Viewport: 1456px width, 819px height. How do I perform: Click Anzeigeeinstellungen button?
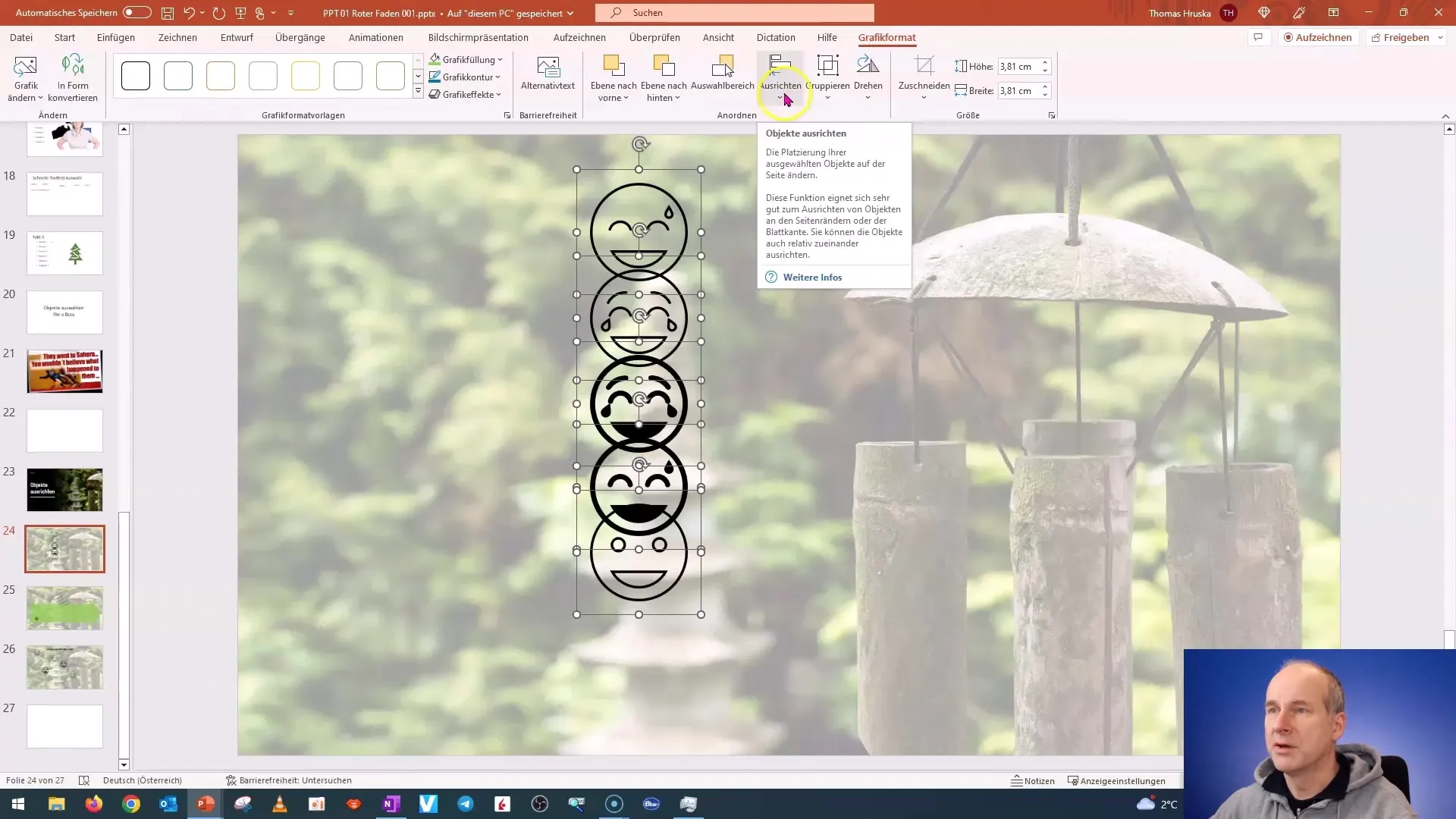1116,781
